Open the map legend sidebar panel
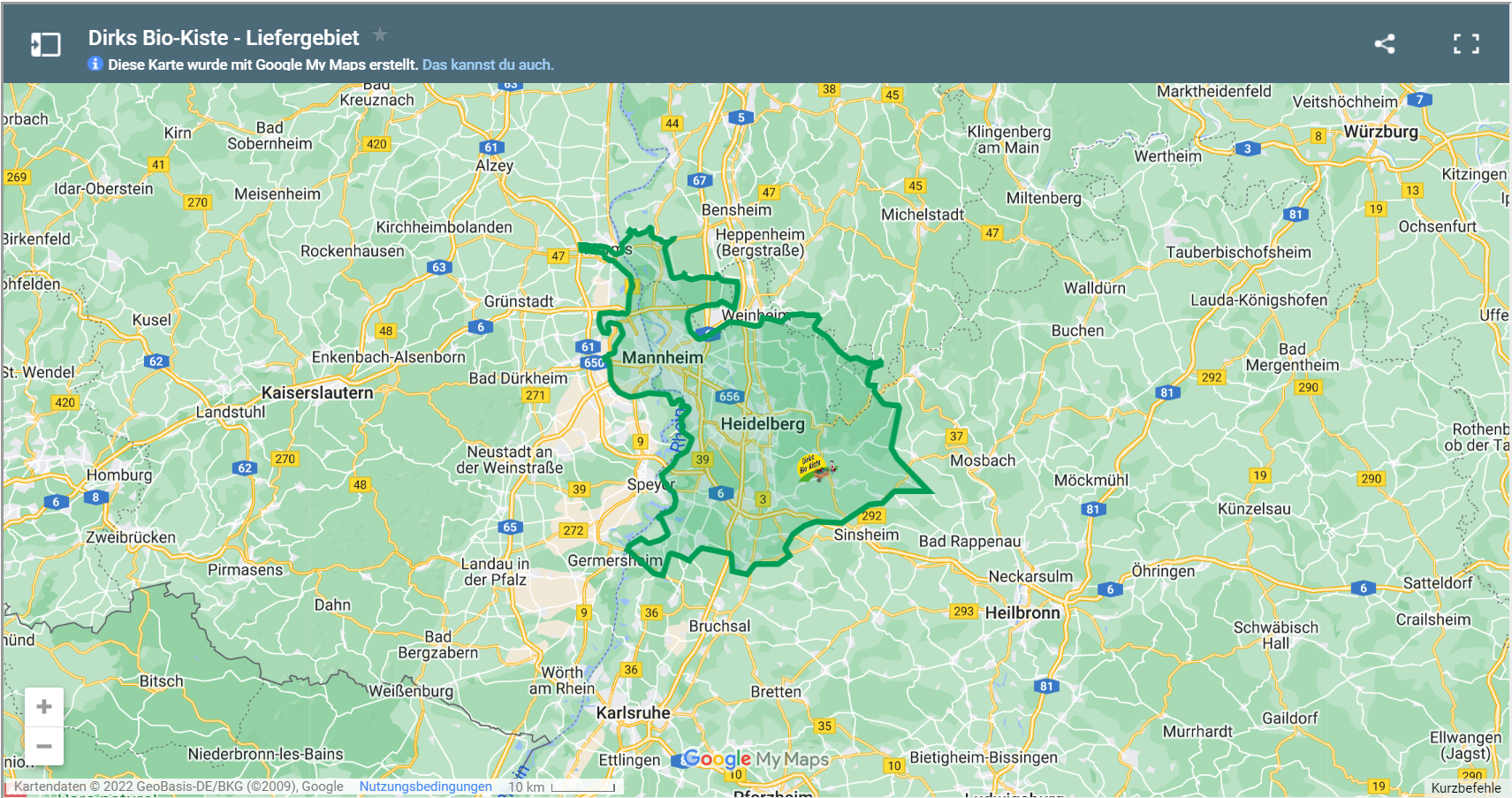The width and height of the screenshot is (1512, 798). click(46, 44)
